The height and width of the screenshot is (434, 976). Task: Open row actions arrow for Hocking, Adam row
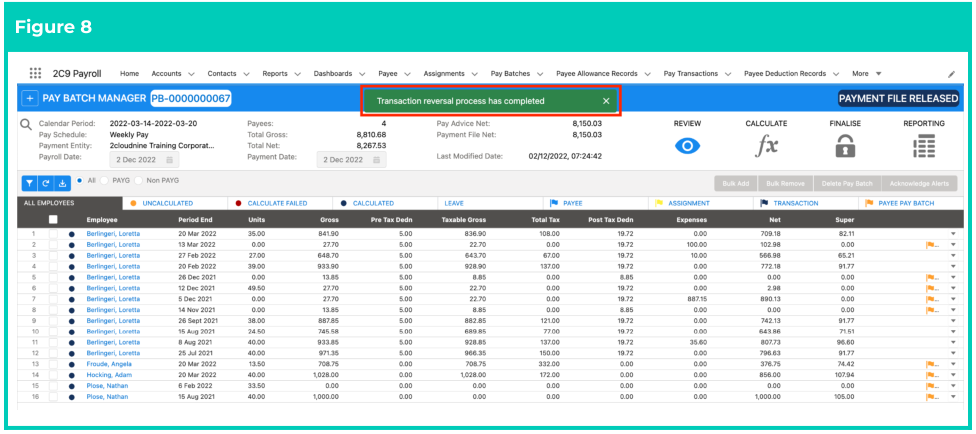(x=952, y=375)
